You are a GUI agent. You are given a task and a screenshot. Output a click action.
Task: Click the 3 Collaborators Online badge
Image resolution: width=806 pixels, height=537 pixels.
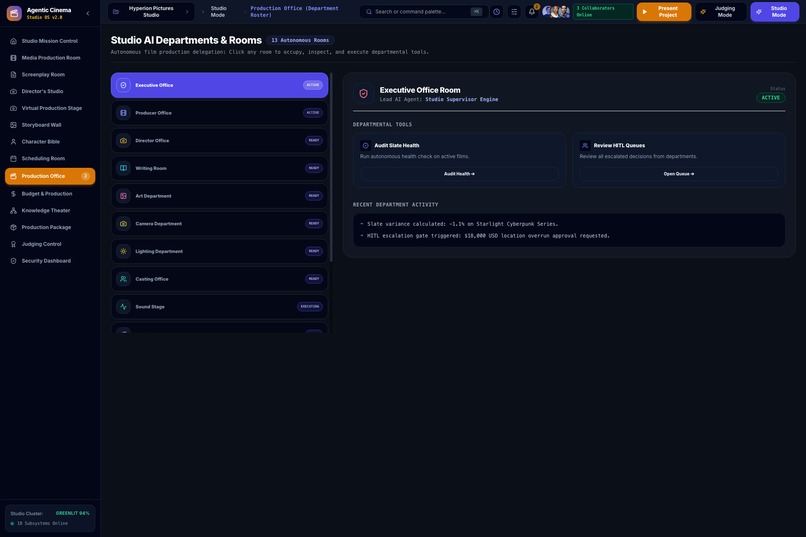pyautogui.click(x=603, y=12)
